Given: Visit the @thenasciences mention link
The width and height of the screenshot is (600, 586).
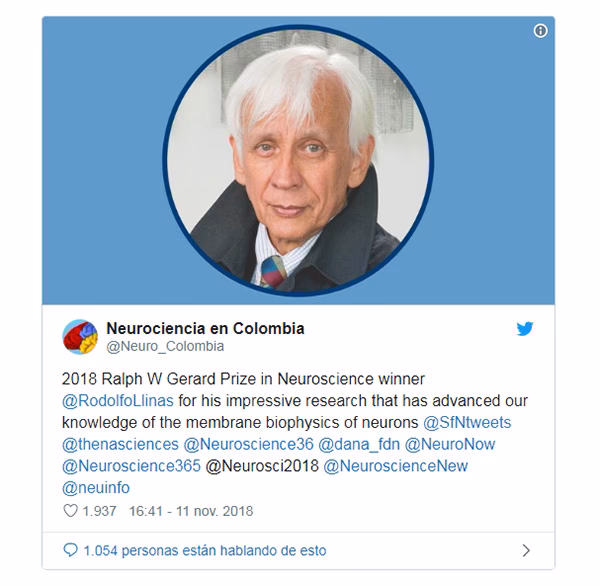Looking at the screenshot, I should coord(120,444).
